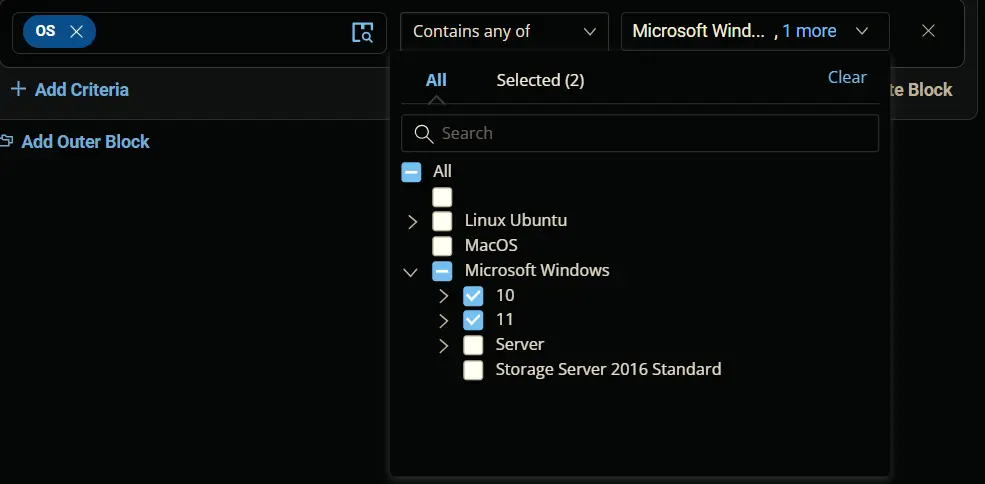
Task: Check the MacOS checkbox
Action: pyautogui.click(x=442, y=245)
